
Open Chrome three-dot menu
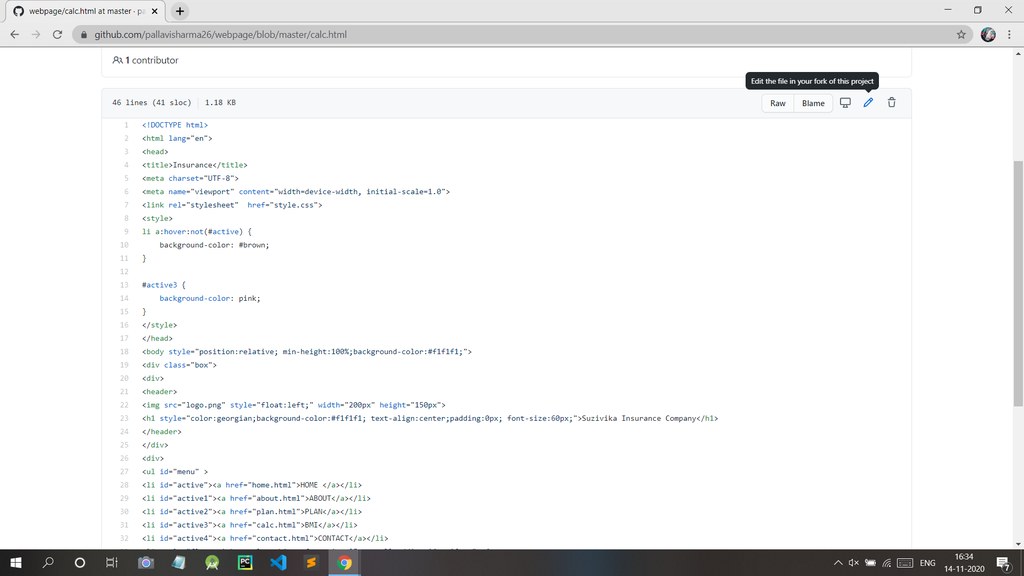pos(1010,35)
